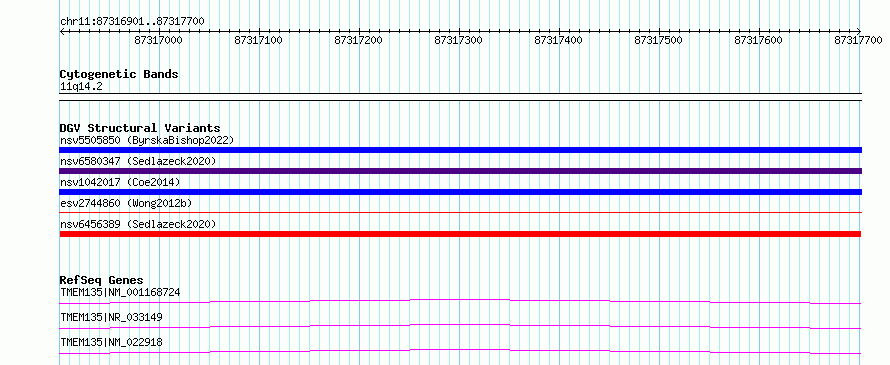890x365 pixels.
Task: Open transcript TMEM135|NR_033149 label
Action: coord(111,317)
